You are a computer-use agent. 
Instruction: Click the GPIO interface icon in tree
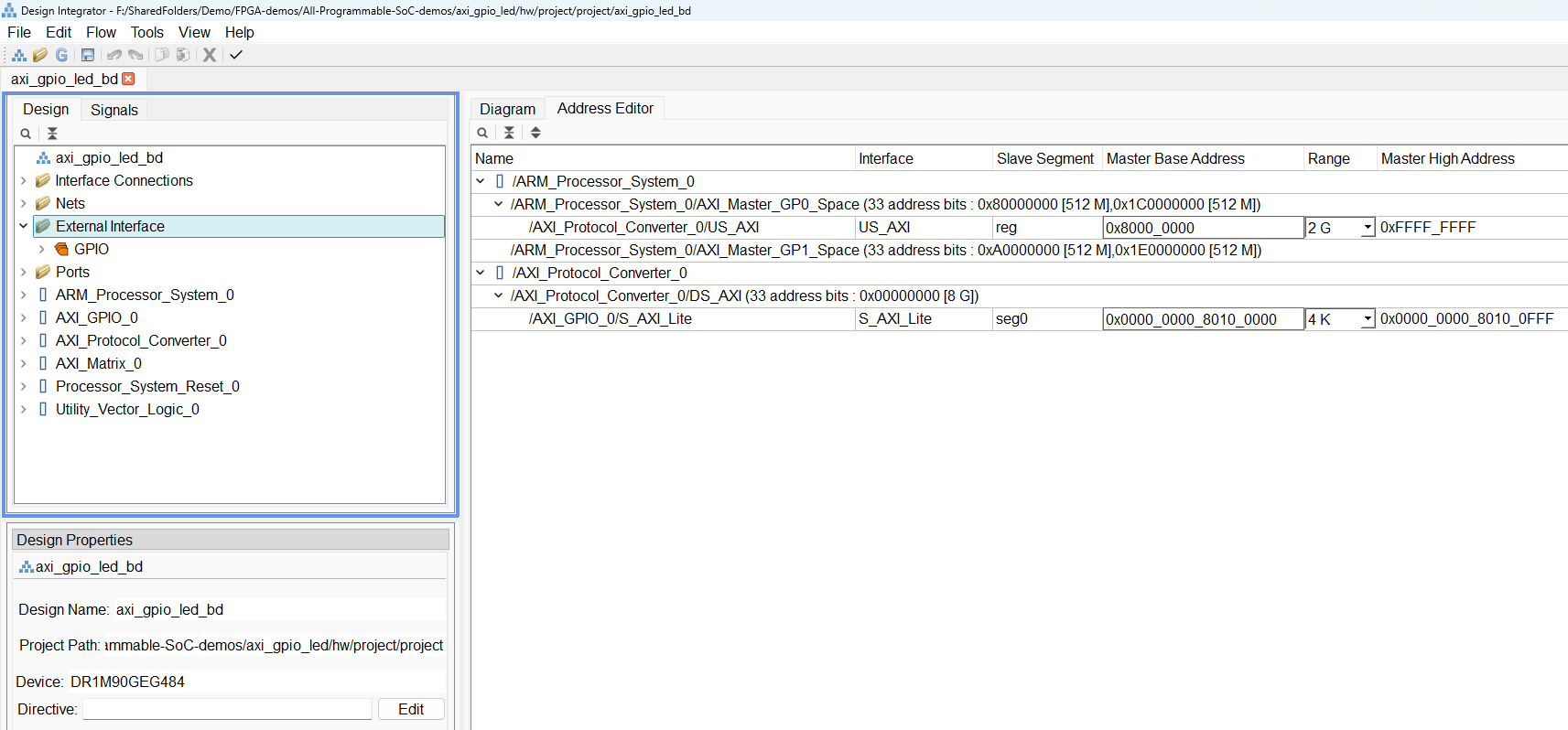(x=61, y=249)
